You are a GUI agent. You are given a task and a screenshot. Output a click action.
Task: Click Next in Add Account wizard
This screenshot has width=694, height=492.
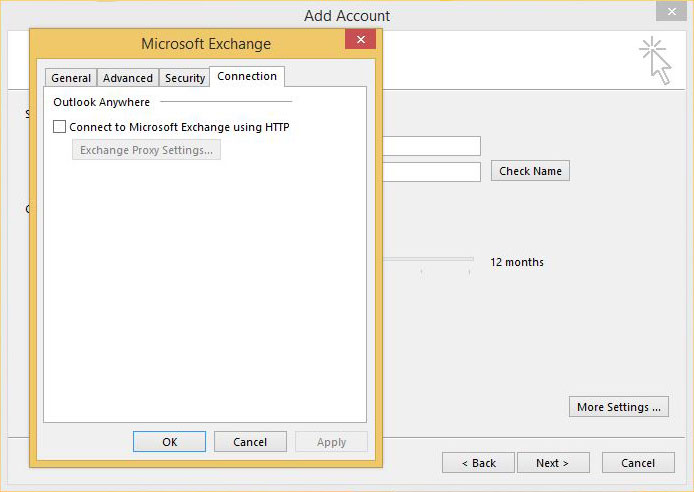click(553, 463)
